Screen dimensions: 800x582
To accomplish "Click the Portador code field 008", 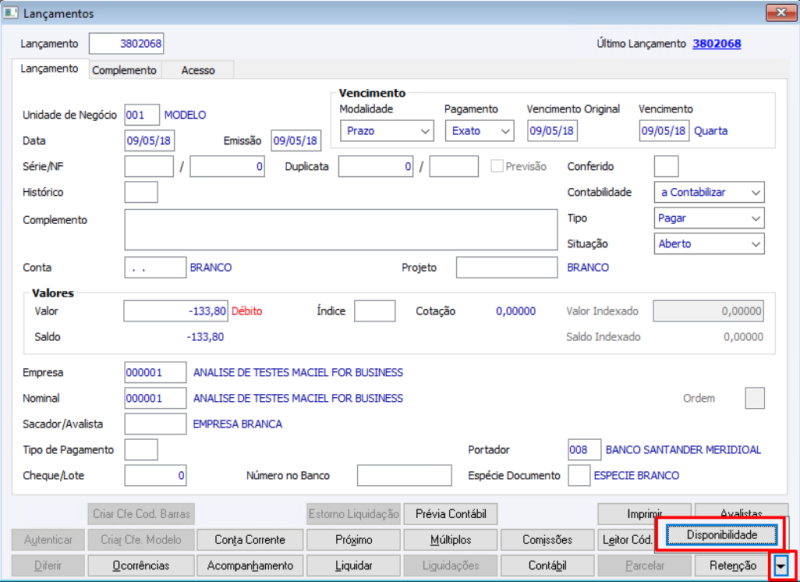I will tap(585, 449).
